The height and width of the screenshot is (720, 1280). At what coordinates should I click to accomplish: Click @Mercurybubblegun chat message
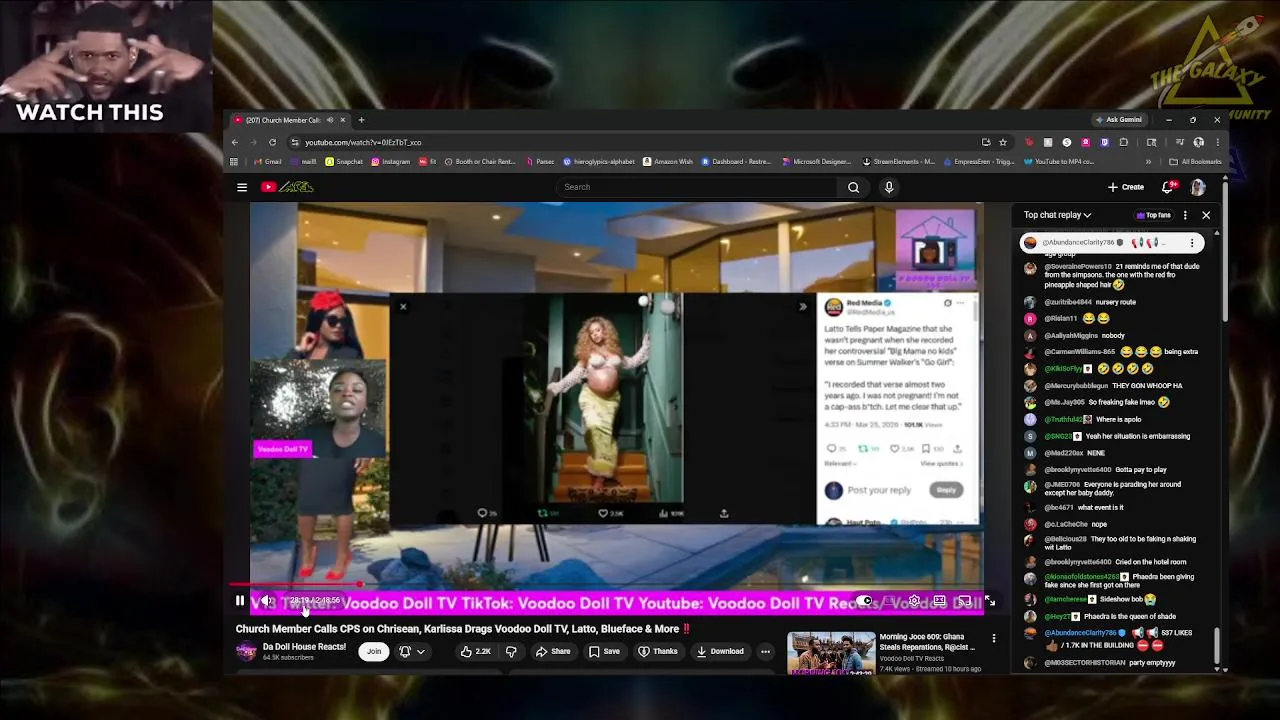click(1113, 385)
